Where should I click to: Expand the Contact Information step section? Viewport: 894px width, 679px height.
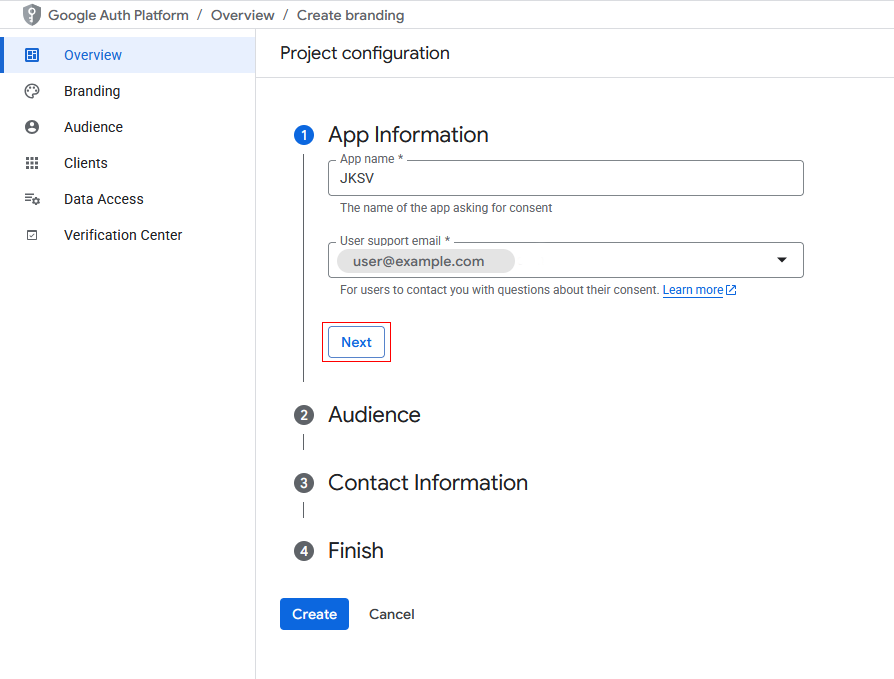click(427, 483)
